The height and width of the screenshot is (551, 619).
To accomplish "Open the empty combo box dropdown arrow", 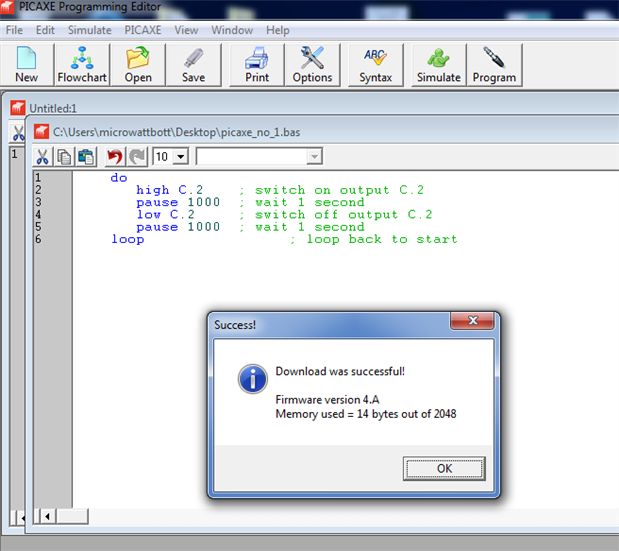I will tap(314, 157).
